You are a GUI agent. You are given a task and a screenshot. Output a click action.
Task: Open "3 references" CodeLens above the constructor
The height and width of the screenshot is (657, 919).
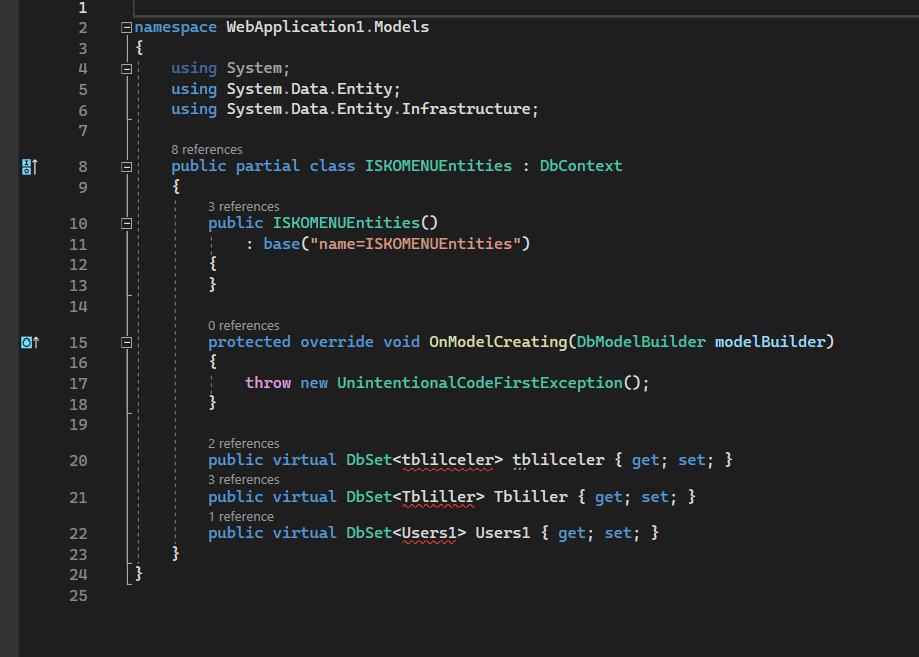pos(243,206)
